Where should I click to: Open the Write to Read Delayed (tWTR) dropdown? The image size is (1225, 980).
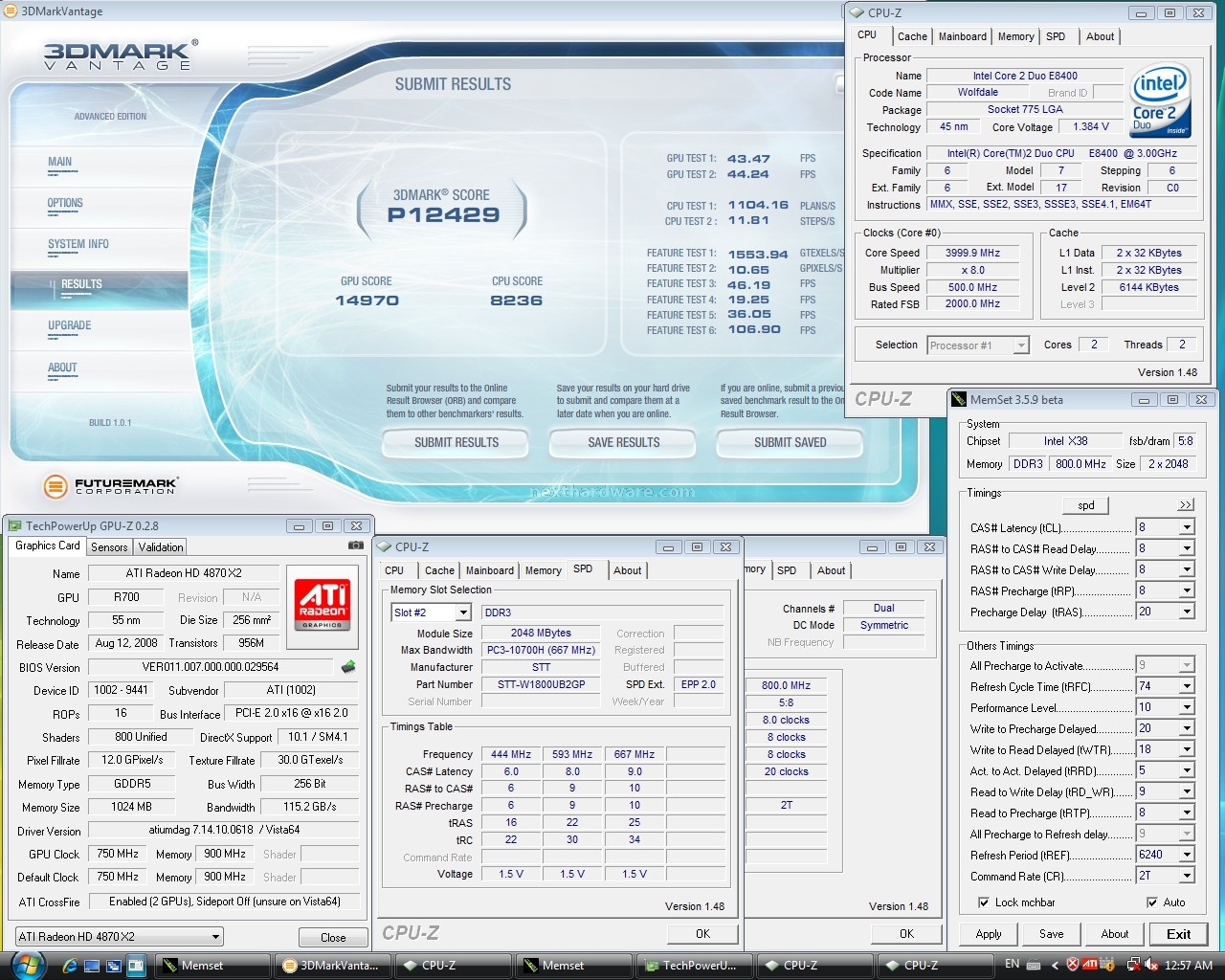coord(1187,749)
